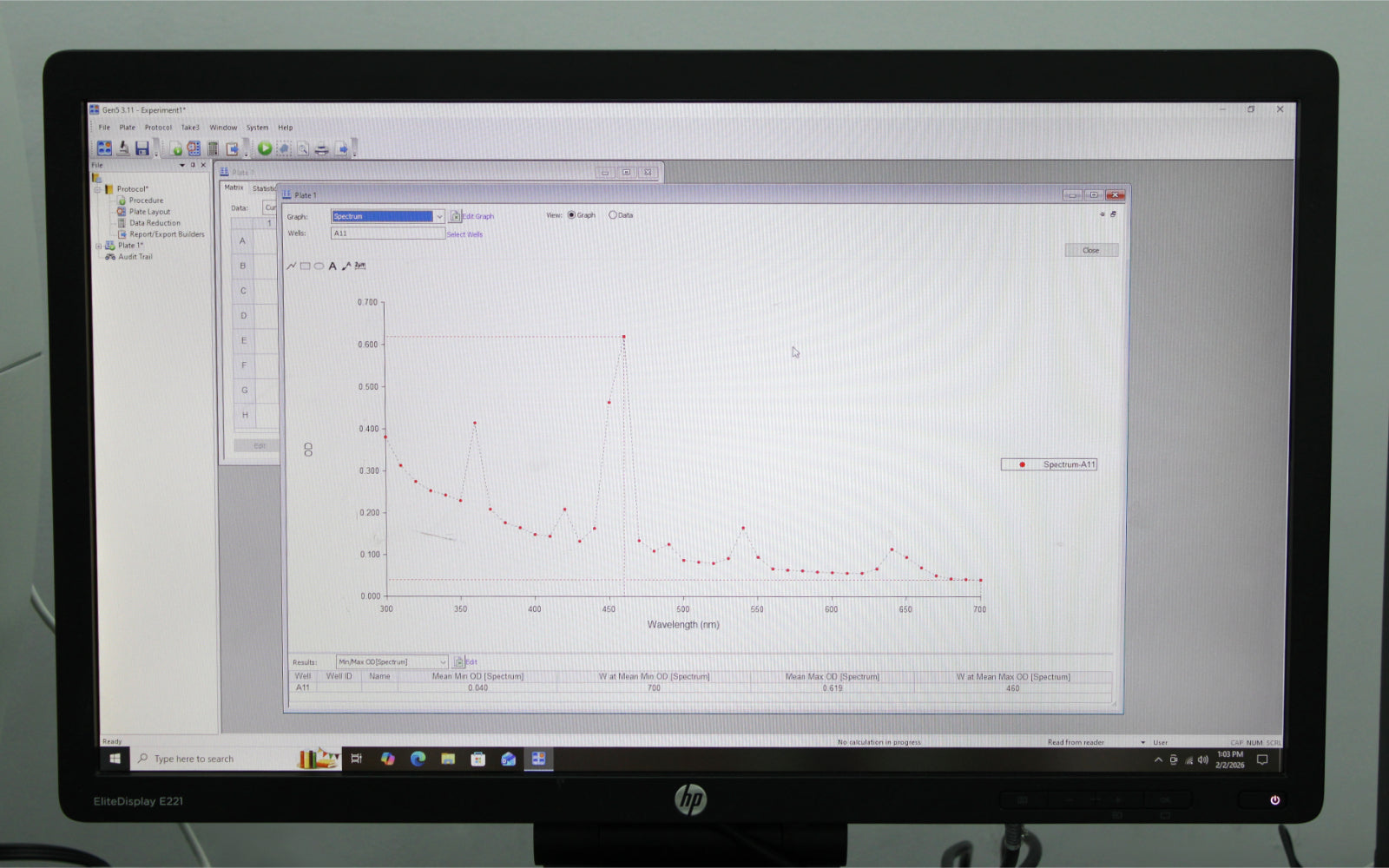This screenshot has width=1389, height=868.
Task: Select the line drawing tool above the graph
Action: [x=292, y=266]
